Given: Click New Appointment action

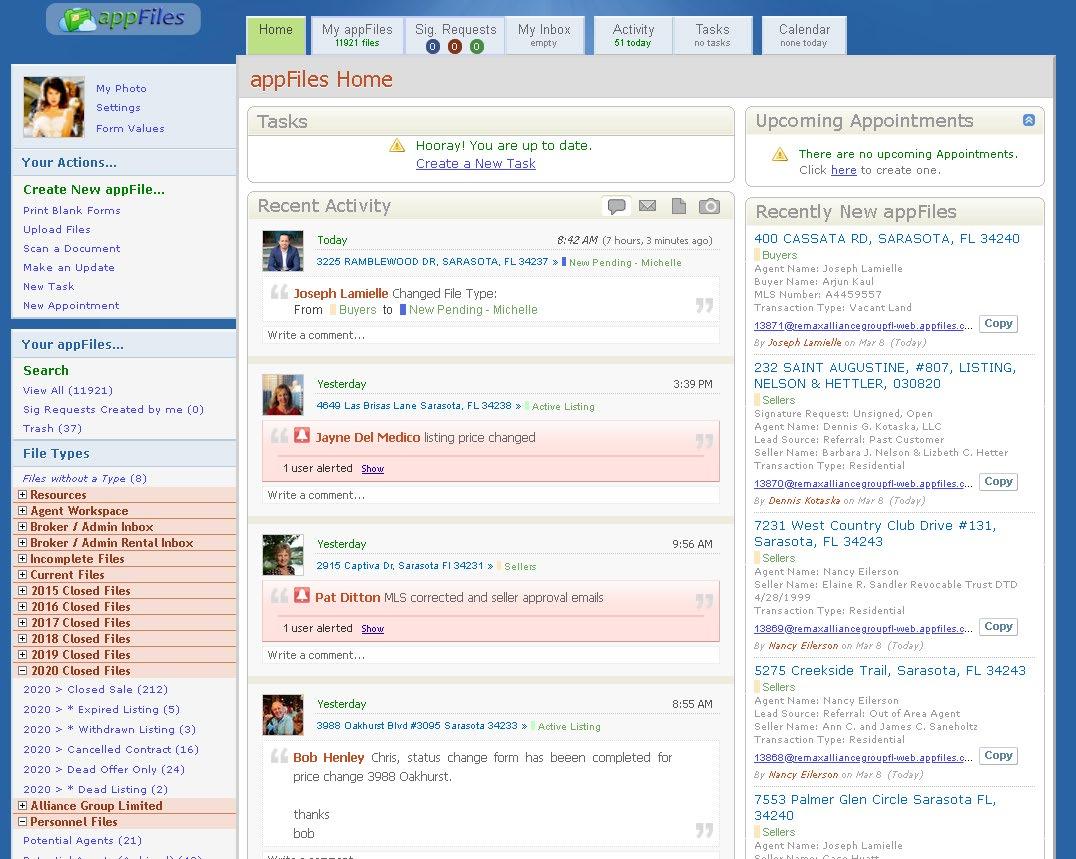Looking at the screenshot, I should [71, 305].
